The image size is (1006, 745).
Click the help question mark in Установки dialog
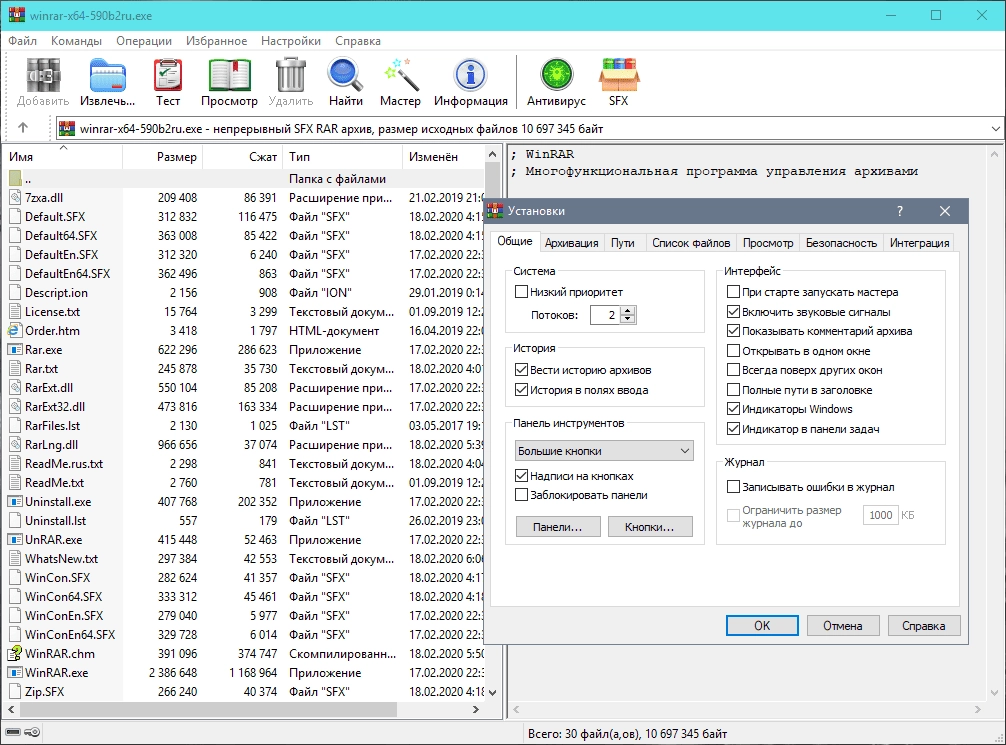tap(899, 211)
